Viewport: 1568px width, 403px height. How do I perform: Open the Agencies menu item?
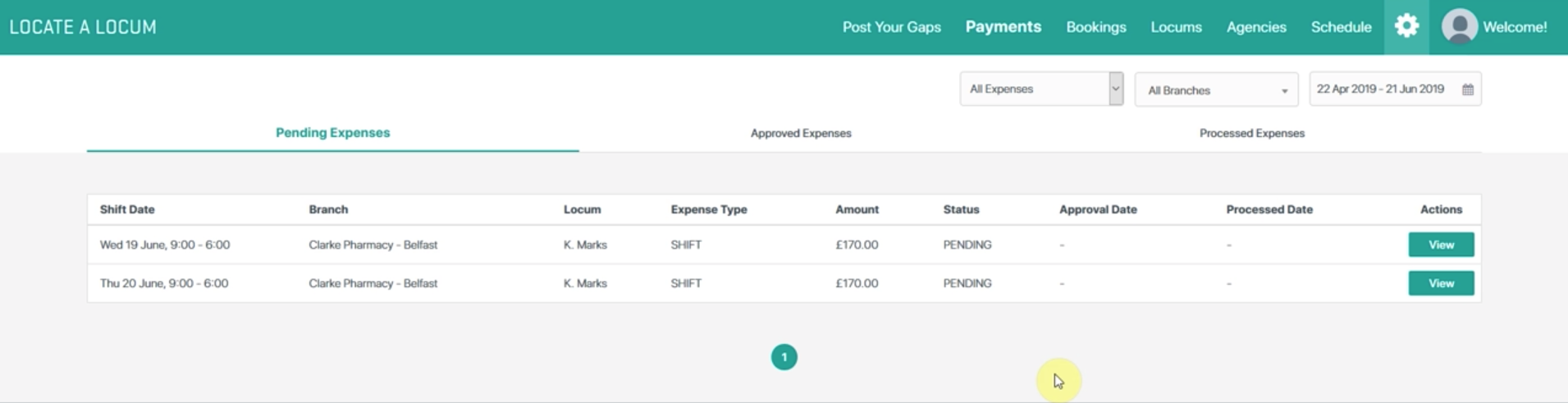[x=1255, y=27]
